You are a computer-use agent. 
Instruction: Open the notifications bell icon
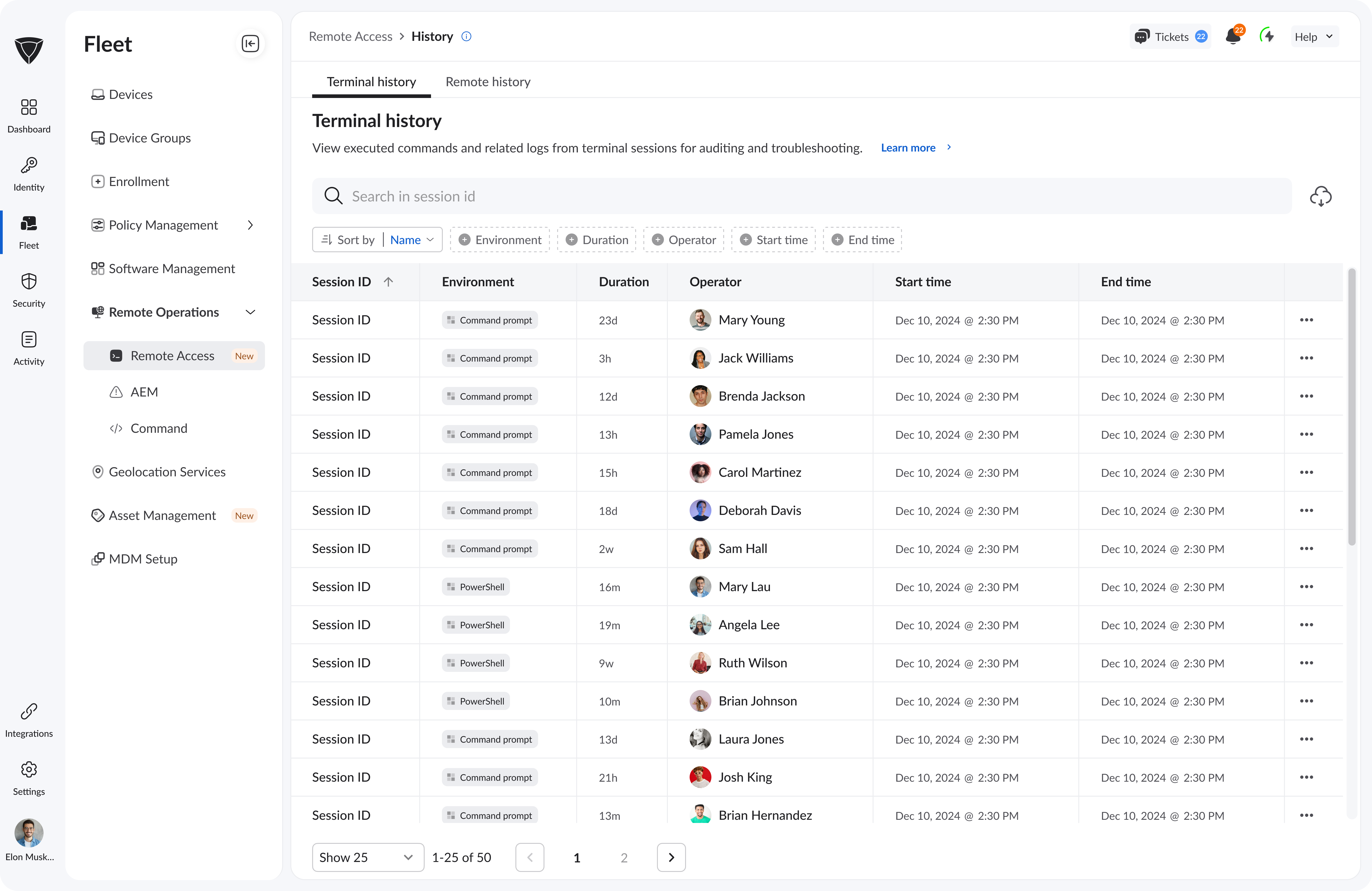[1232, 37]
